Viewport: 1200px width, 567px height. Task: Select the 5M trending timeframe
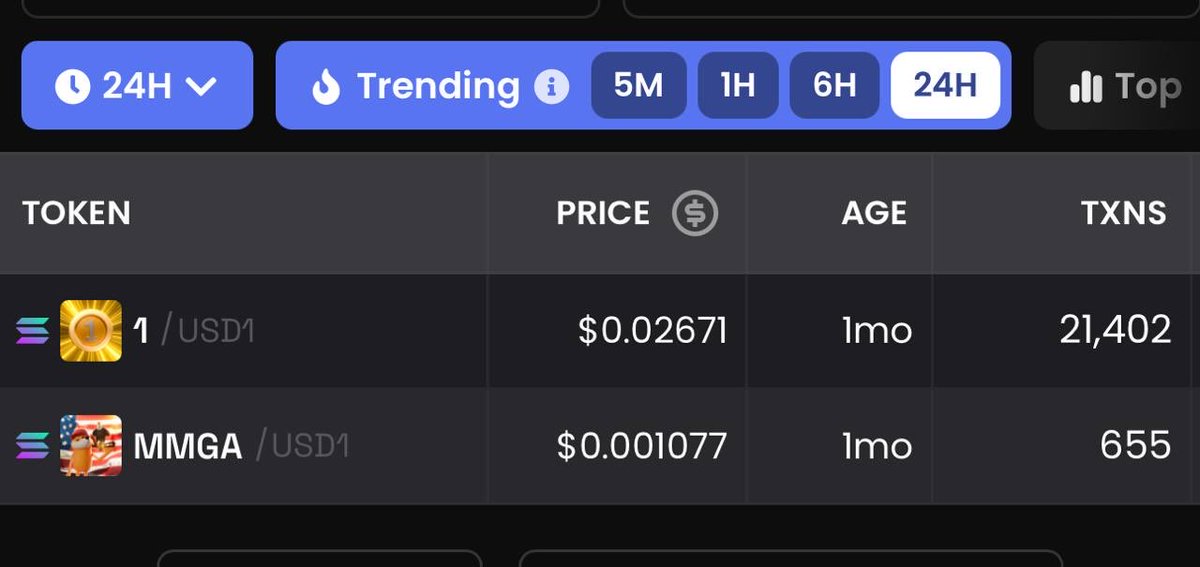pos(638,86)
